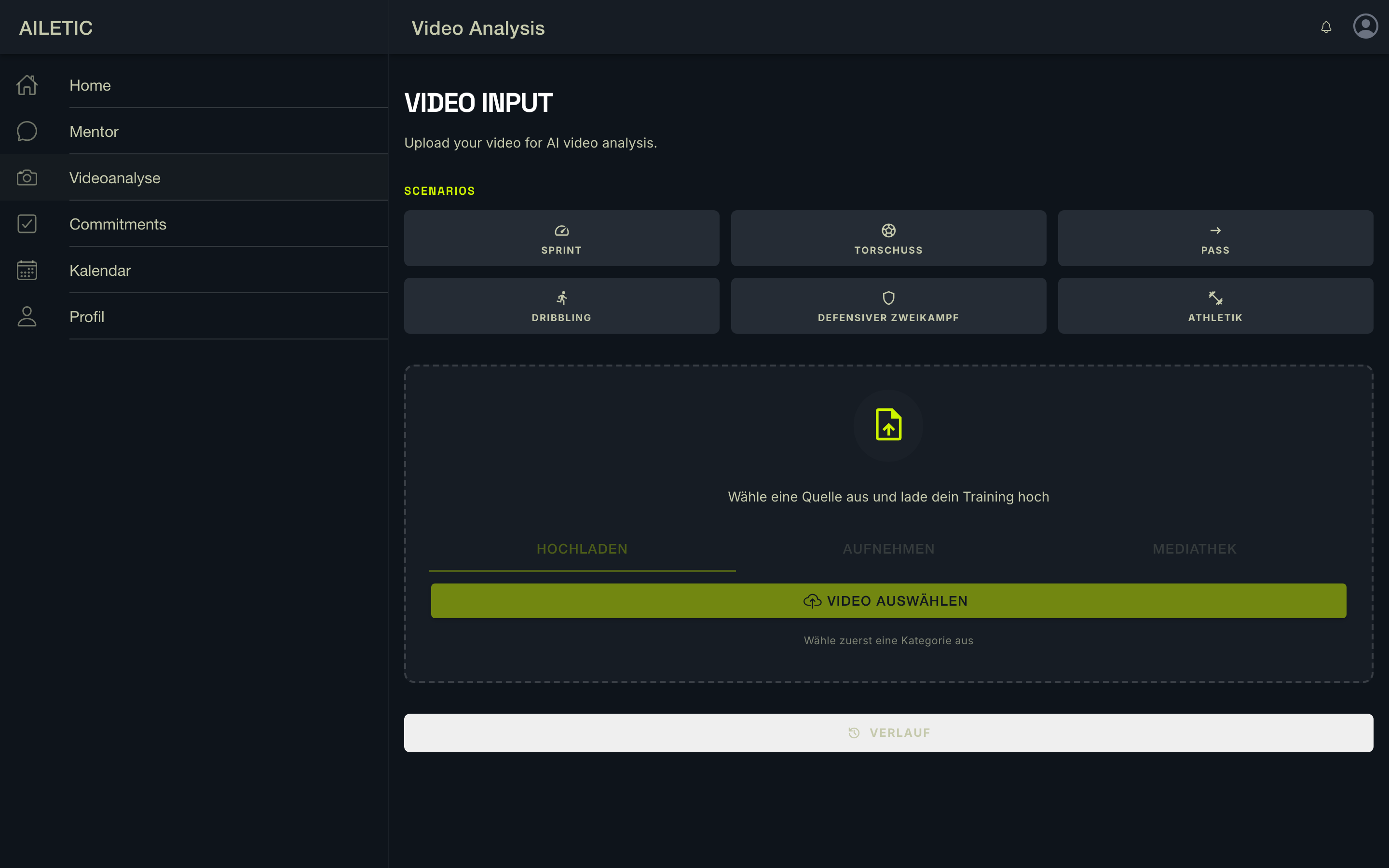
Task: Click the Profil person icon
Action: coord(27,316)
